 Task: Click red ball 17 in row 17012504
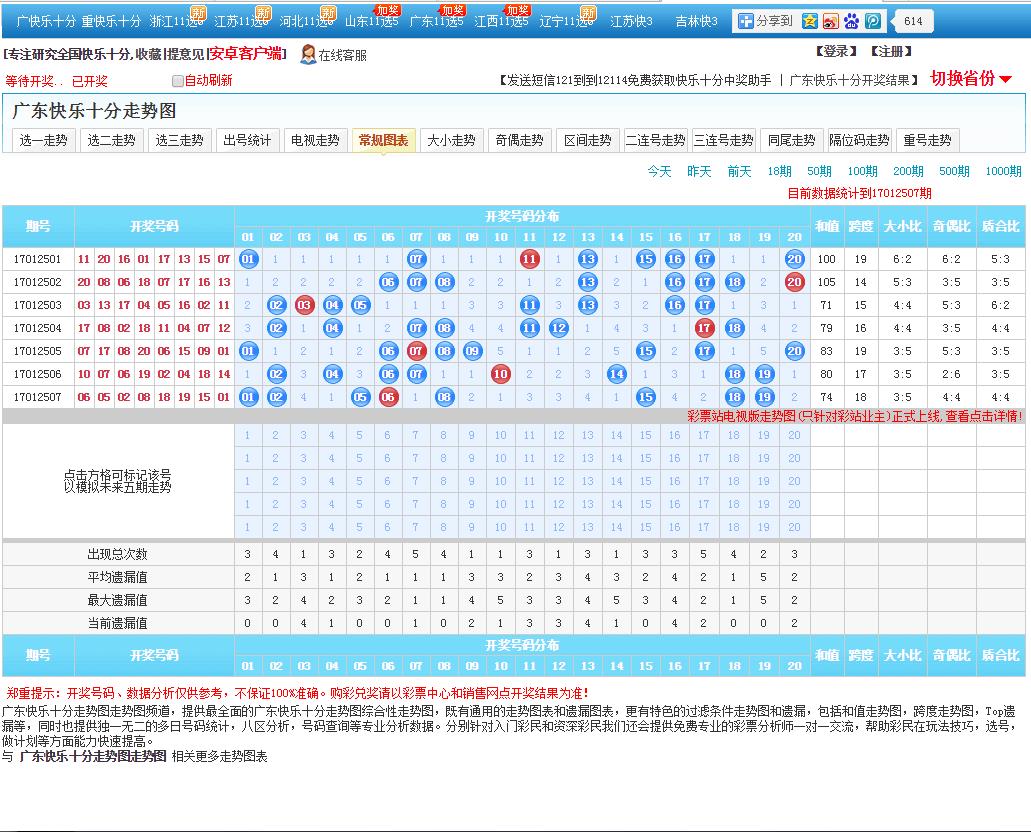coord(704,328)
